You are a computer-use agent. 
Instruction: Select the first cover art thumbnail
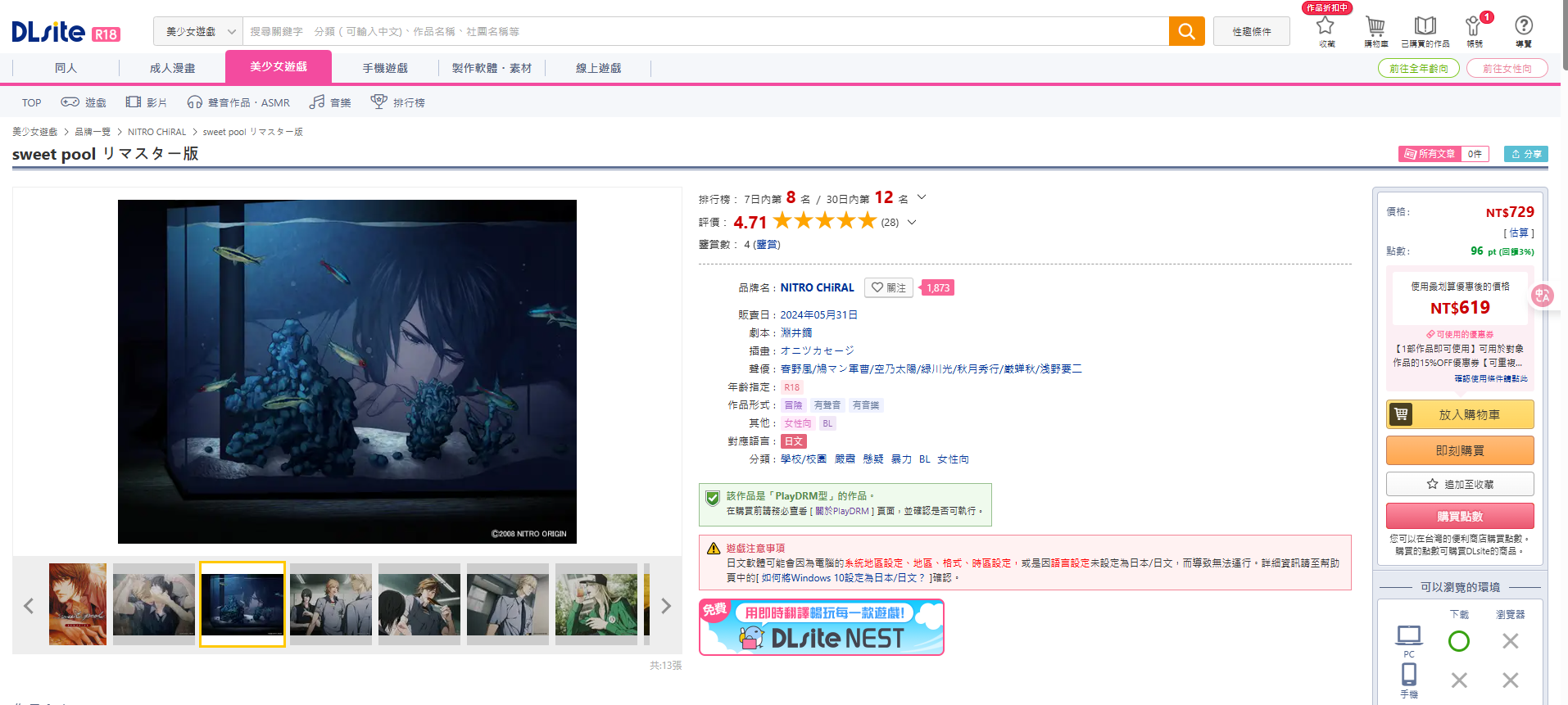(78, 604)
